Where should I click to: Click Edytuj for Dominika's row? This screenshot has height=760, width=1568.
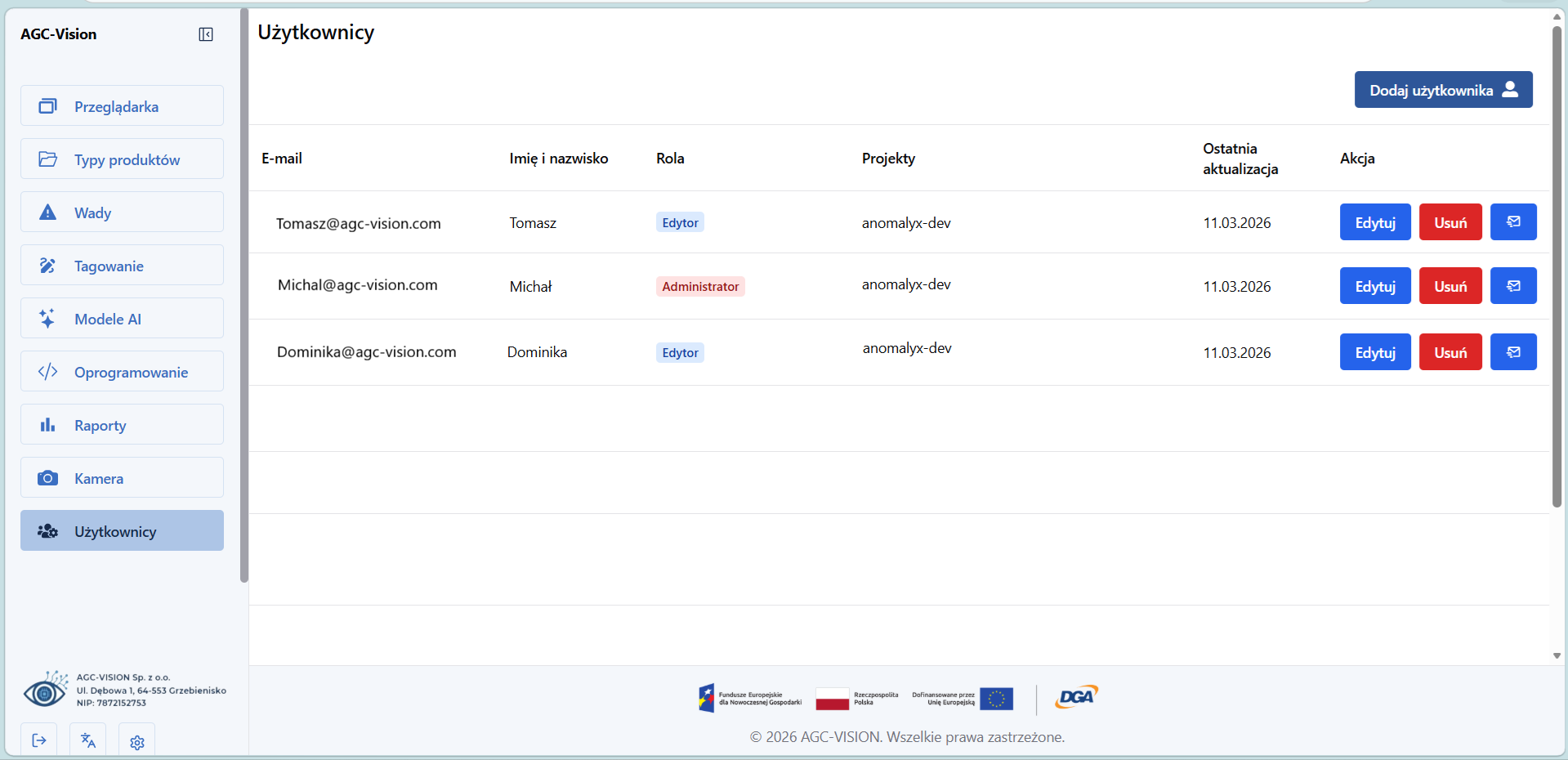tap(1374, 352)
